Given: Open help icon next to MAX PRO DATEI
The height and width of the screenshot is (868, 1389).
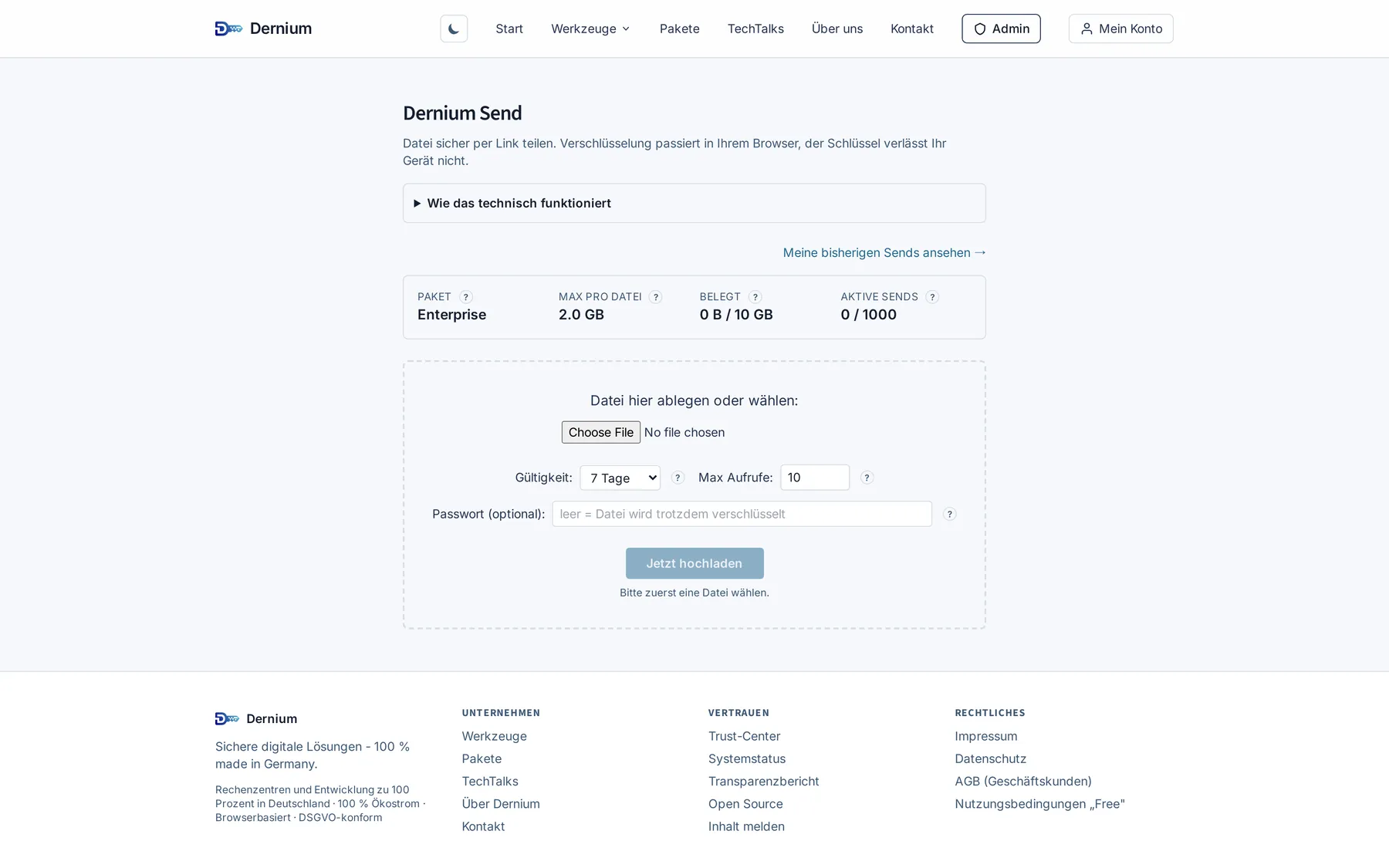Looking at the screenshot, I should coord(655,297).
